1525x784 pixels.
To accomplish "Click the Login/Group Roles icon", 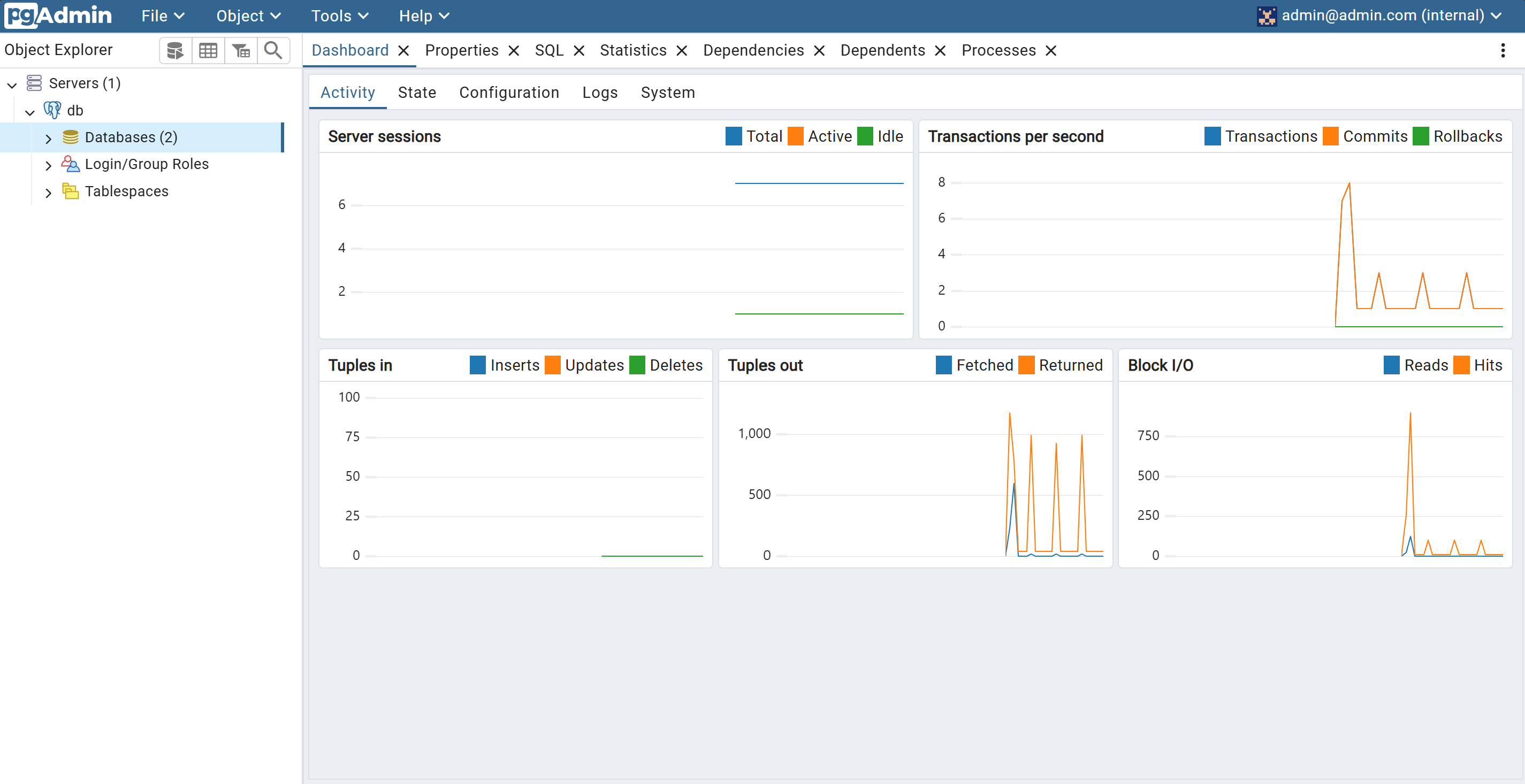I will click(71, 164).
